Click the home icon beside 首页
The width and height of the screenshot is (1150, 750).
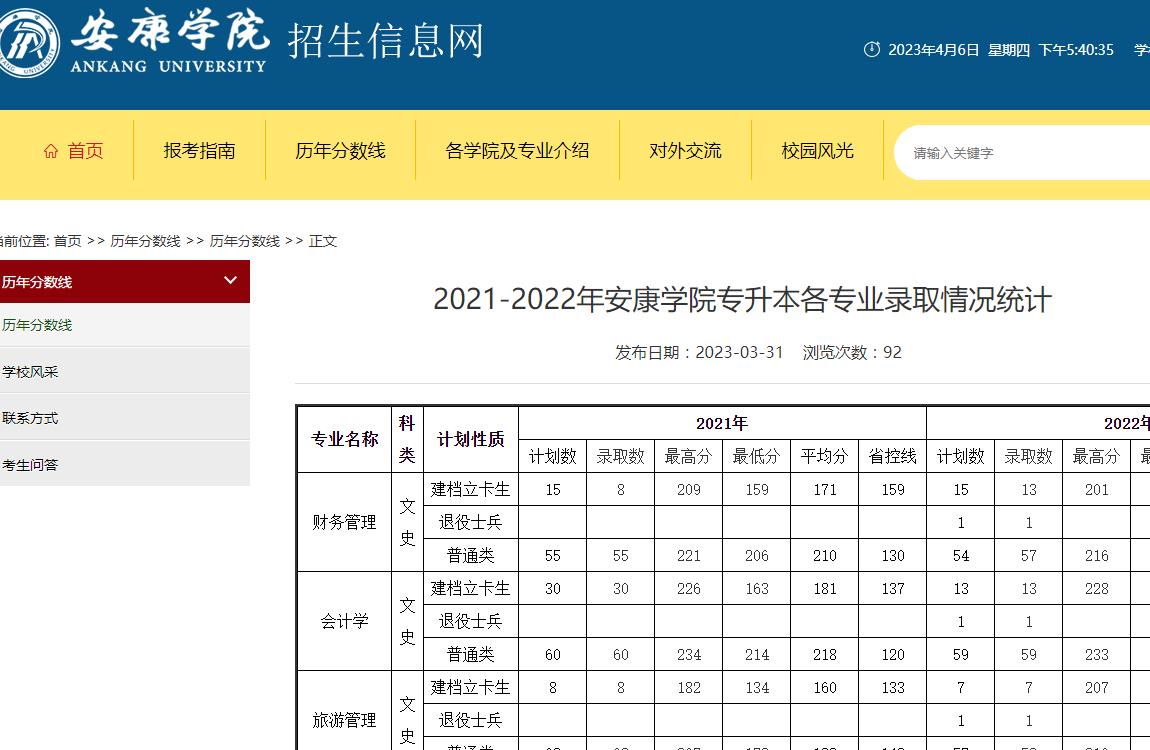click(51, 151)
